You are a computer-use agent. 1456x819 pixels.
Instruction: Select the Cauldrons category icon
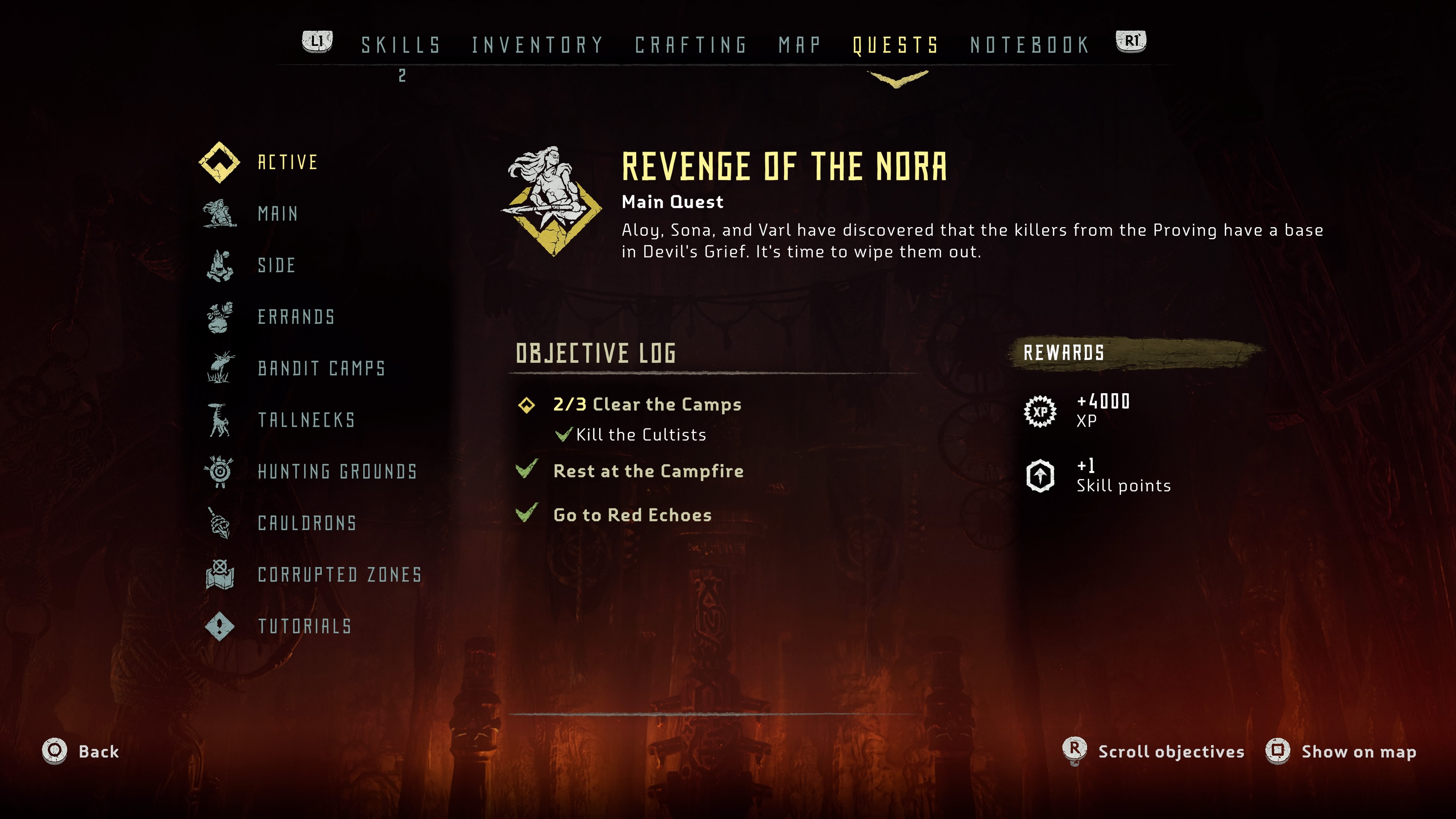coord(219,523)
